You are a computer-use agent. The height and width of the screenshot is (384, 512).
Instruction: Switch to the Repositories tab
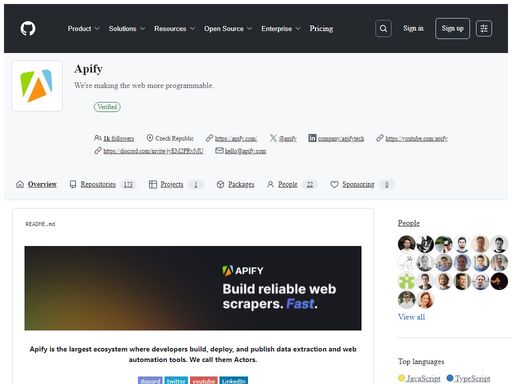(x=102, y=184)
